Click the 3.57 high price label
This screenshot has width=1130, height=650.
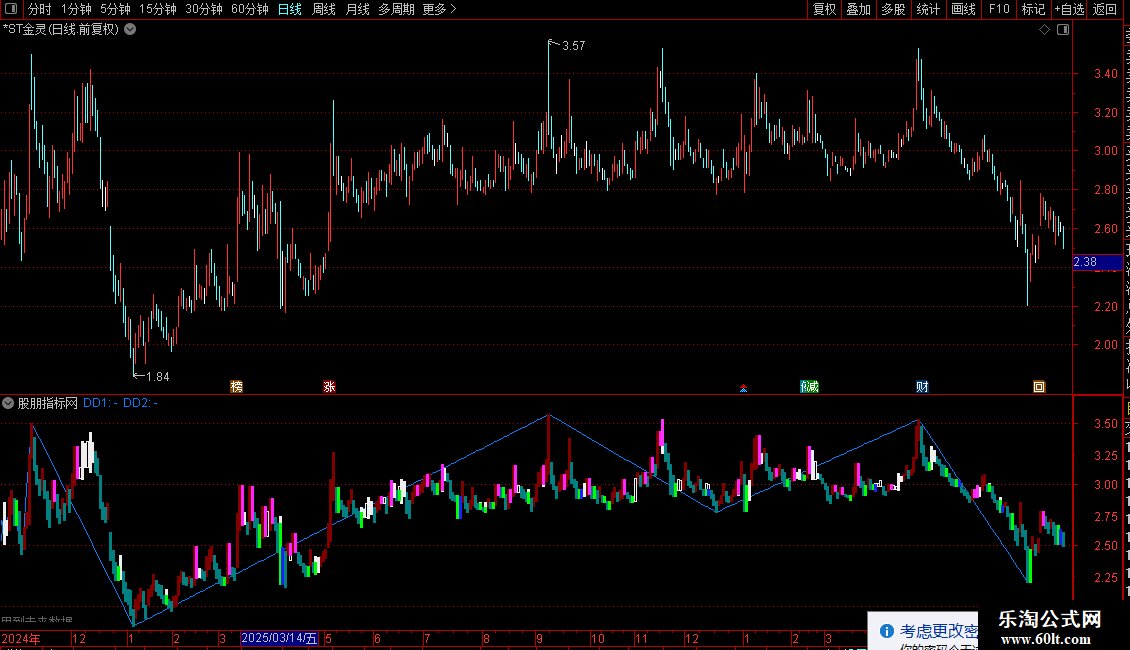tap(574, 45)
